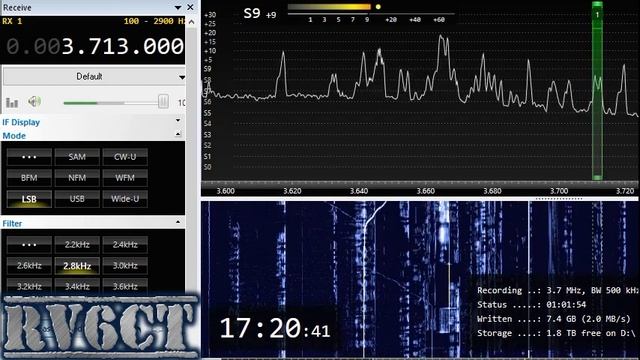Screen dimensions: 640x360
Task: Set filter to 3.4kHz
Action: tap(77, 286)
